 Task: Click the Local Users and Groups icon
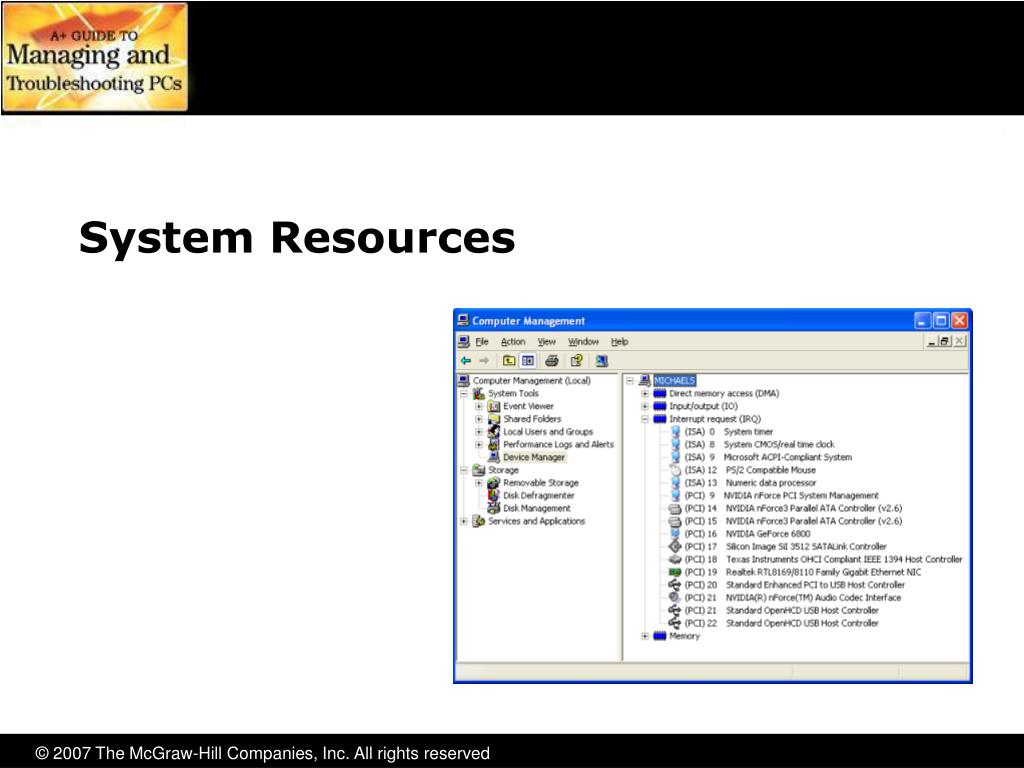point(494,432)
